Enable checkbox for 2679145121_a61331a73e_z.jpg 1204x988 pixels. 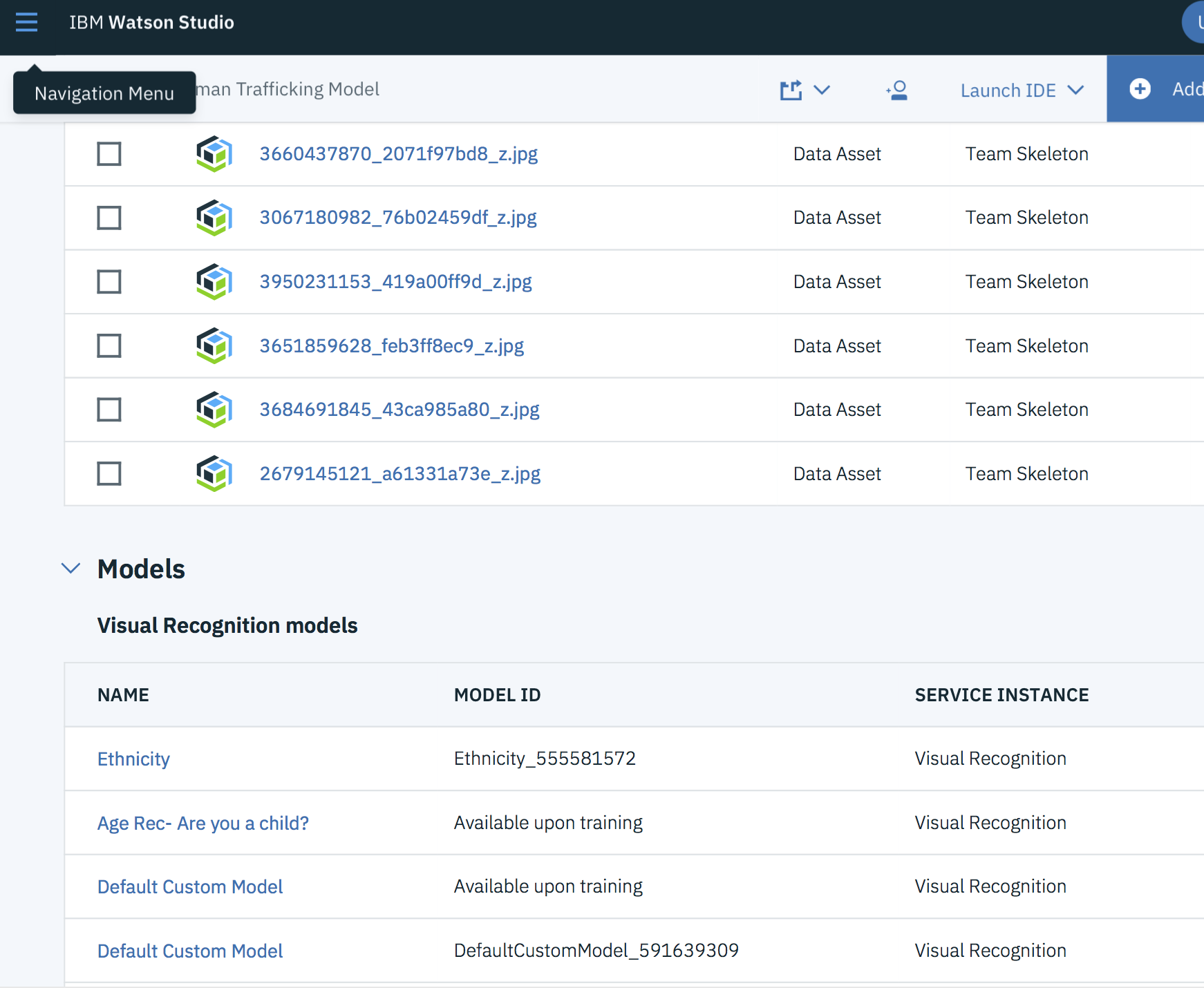tap(109, 473)
